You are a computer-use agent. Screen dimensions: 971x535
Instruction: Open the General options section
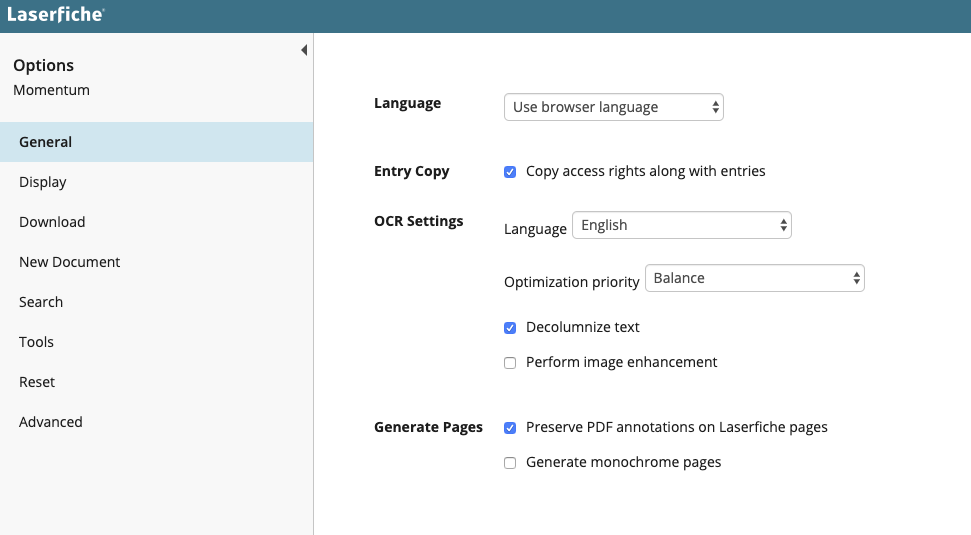click(46, 142)
